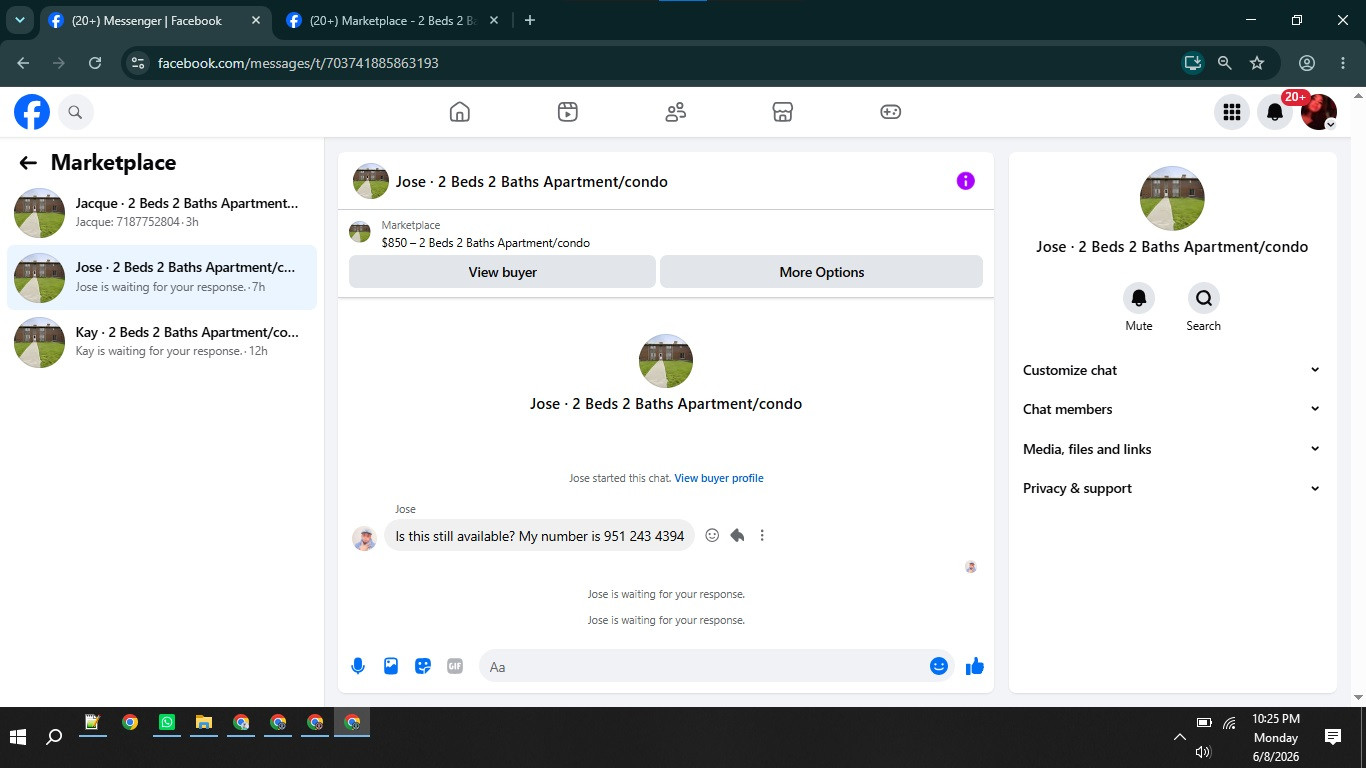Open the emoji picker in the message box
Image resolution: width=1366 pixels, height=768 pixels.
pyautogui.click(x=939, y=666)
